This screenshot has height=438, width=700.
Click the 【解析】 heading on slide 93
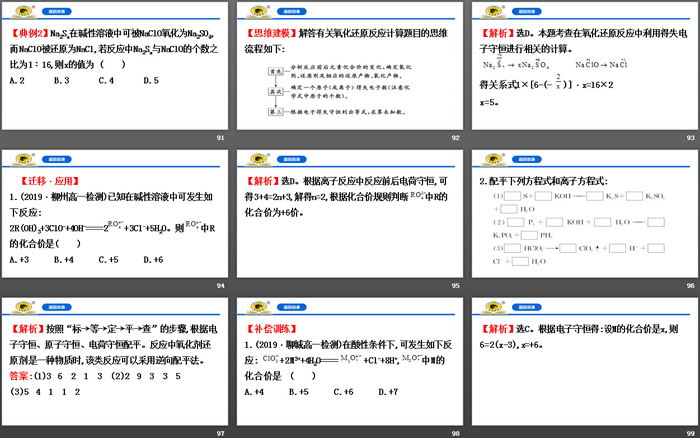(498, 33)
